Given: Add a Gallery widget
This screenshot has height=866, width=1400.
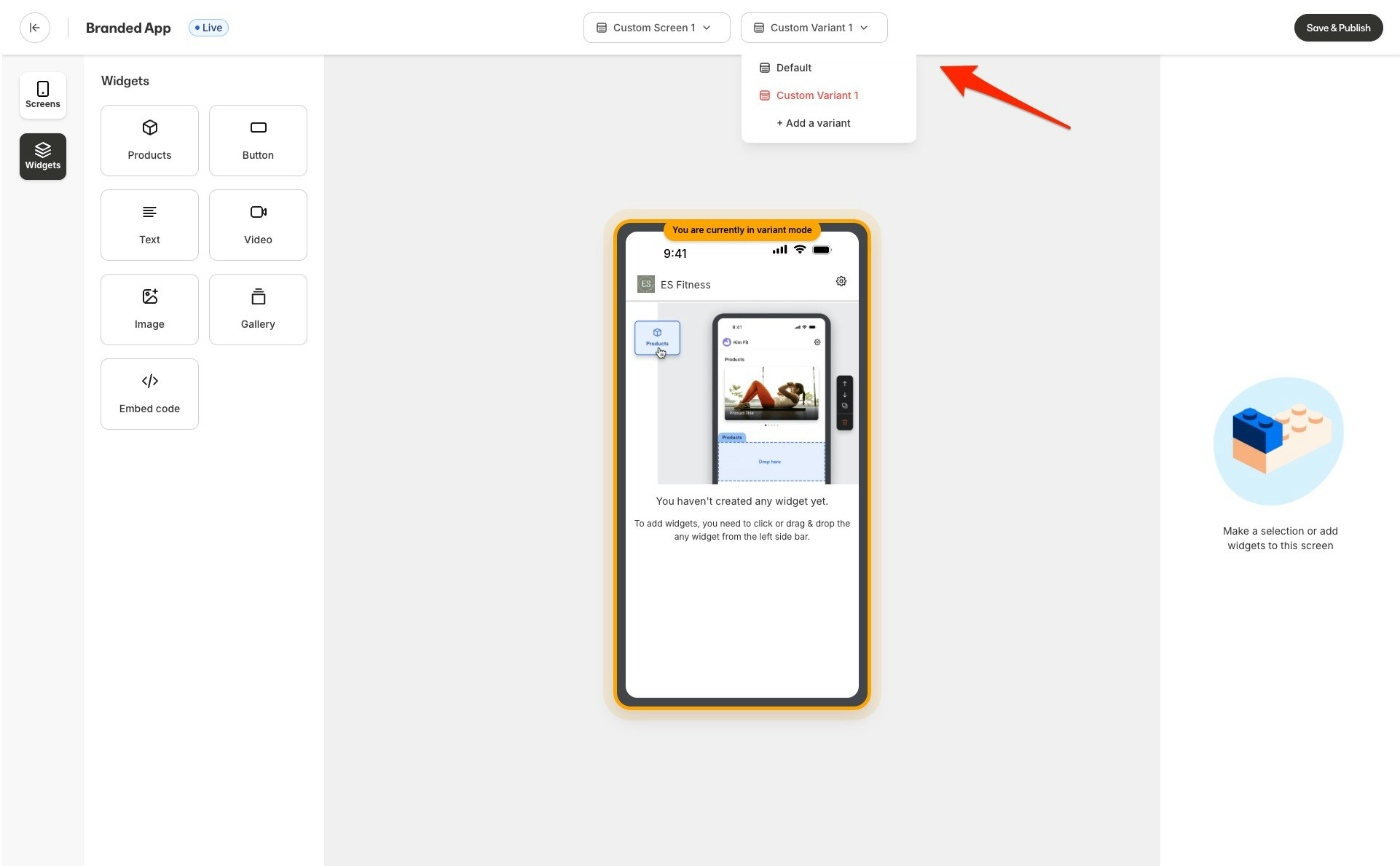Looking at the screenshot, I should point(258,309).
